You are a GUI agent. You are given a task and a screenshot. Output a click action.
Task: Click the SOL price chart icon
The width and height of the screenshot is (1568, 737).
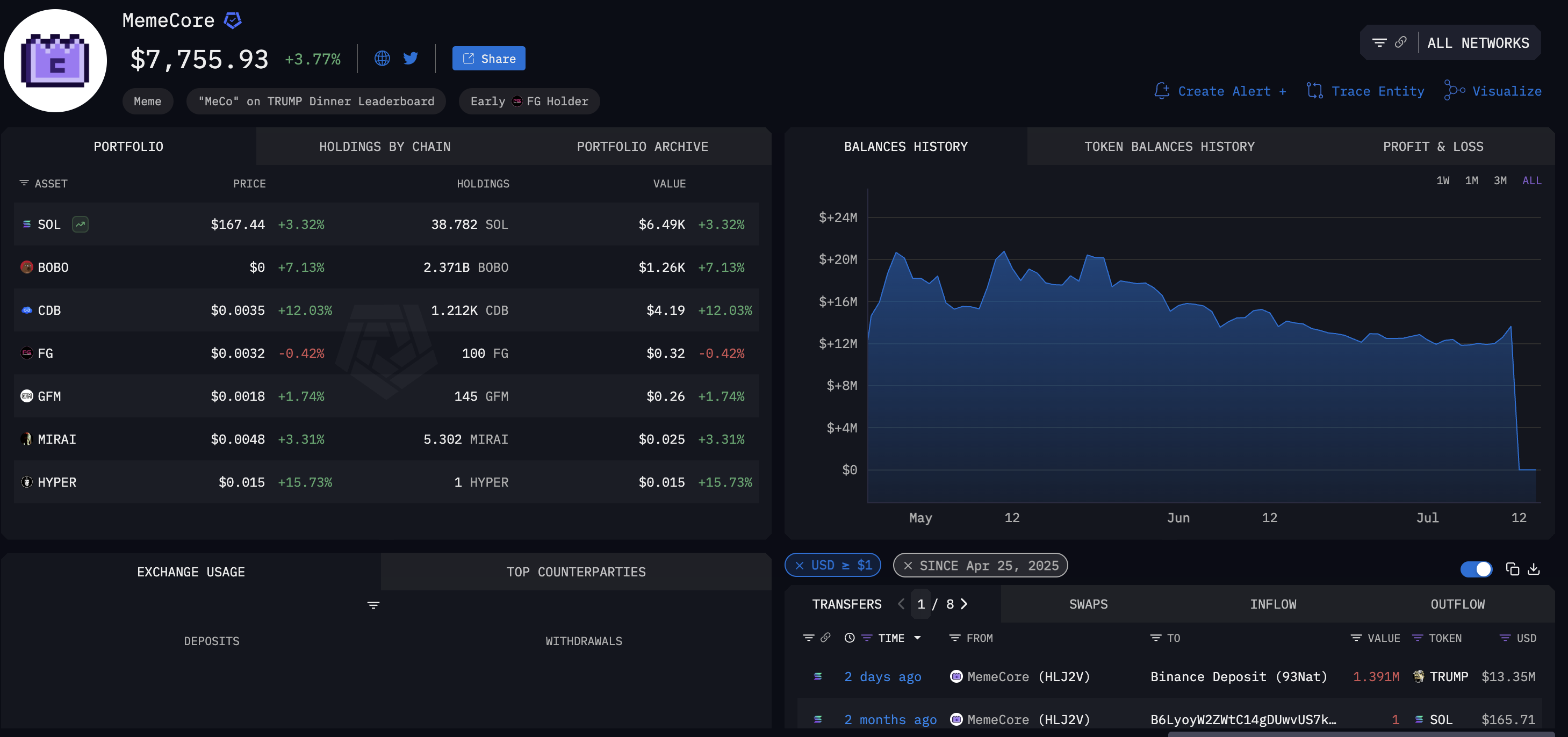(81, 224)
